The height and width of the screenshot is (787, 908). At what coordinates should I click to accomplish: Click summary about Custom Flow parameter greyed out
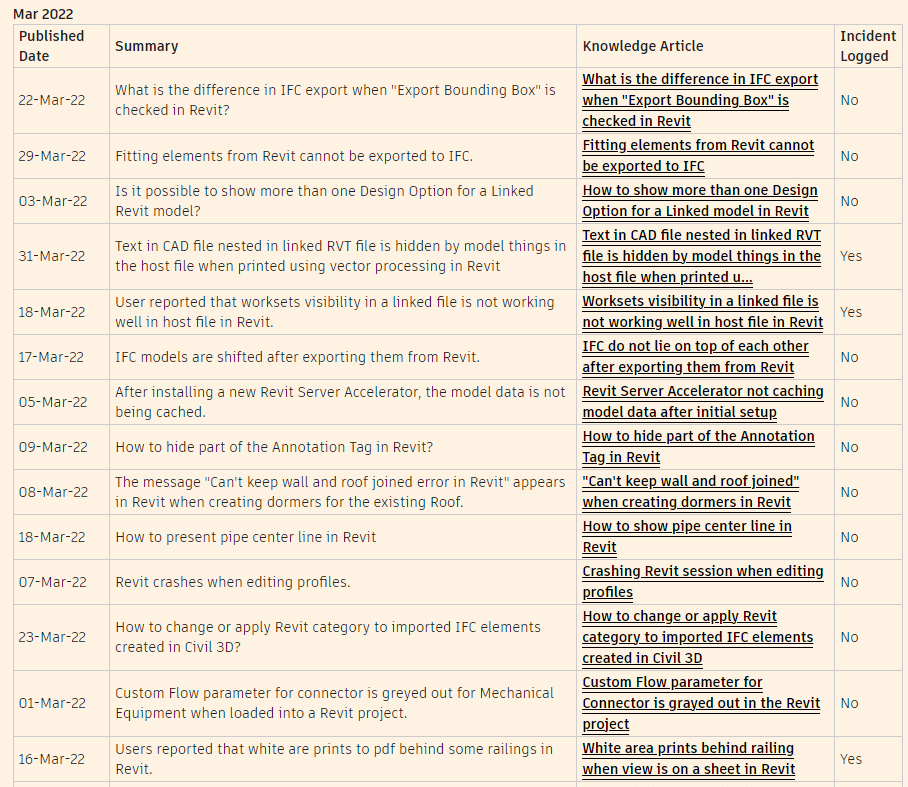(334, 703)
